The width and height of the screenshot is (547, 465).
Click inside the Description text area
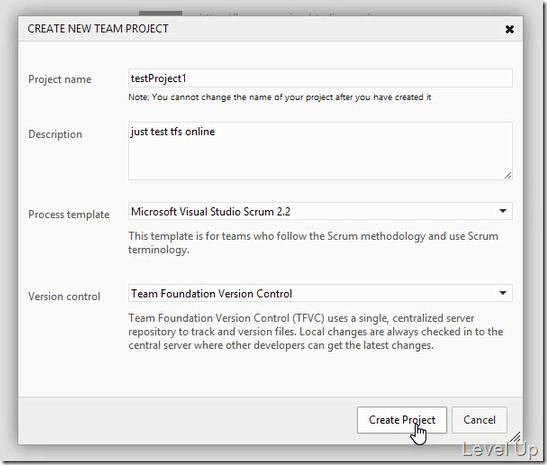pyautogui.click(x=320, y=151)
